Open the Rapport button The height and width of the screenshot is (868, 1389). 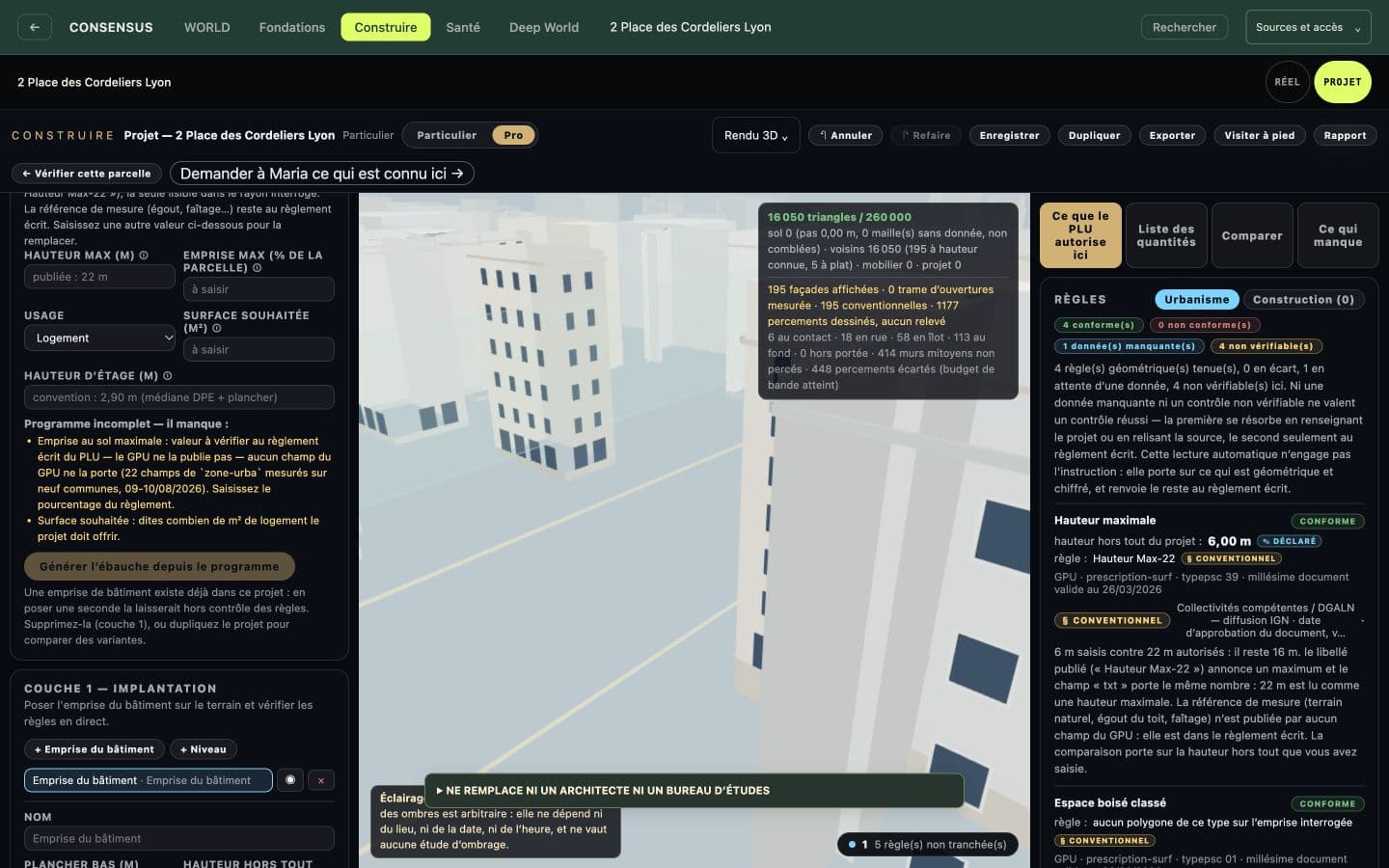[1345, 135]
